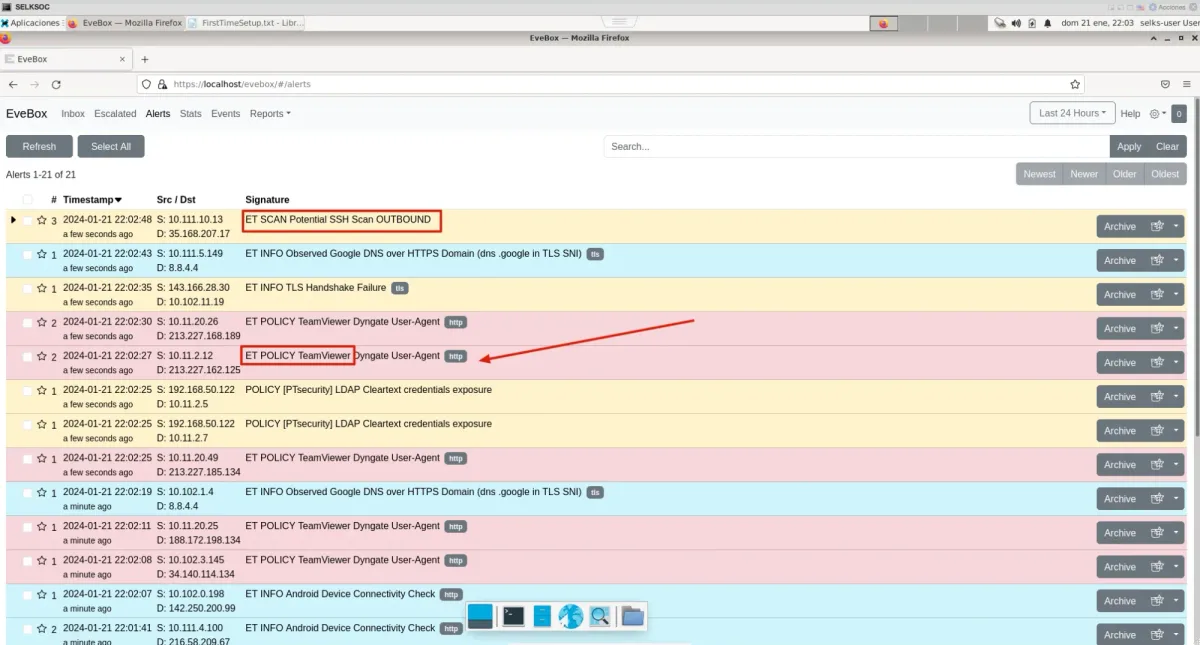
Task: Tick the checkbox for the 22:02:43 alert
Action: click(x=28, y=254)
